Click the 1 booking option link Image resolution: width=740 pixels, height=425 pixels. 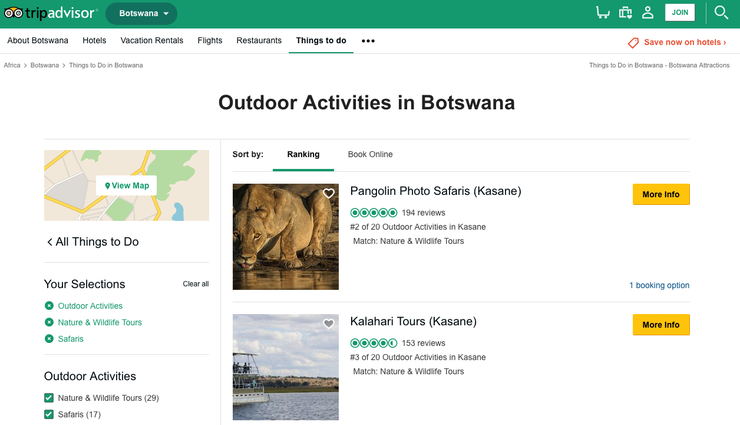[x=659, y=285]
